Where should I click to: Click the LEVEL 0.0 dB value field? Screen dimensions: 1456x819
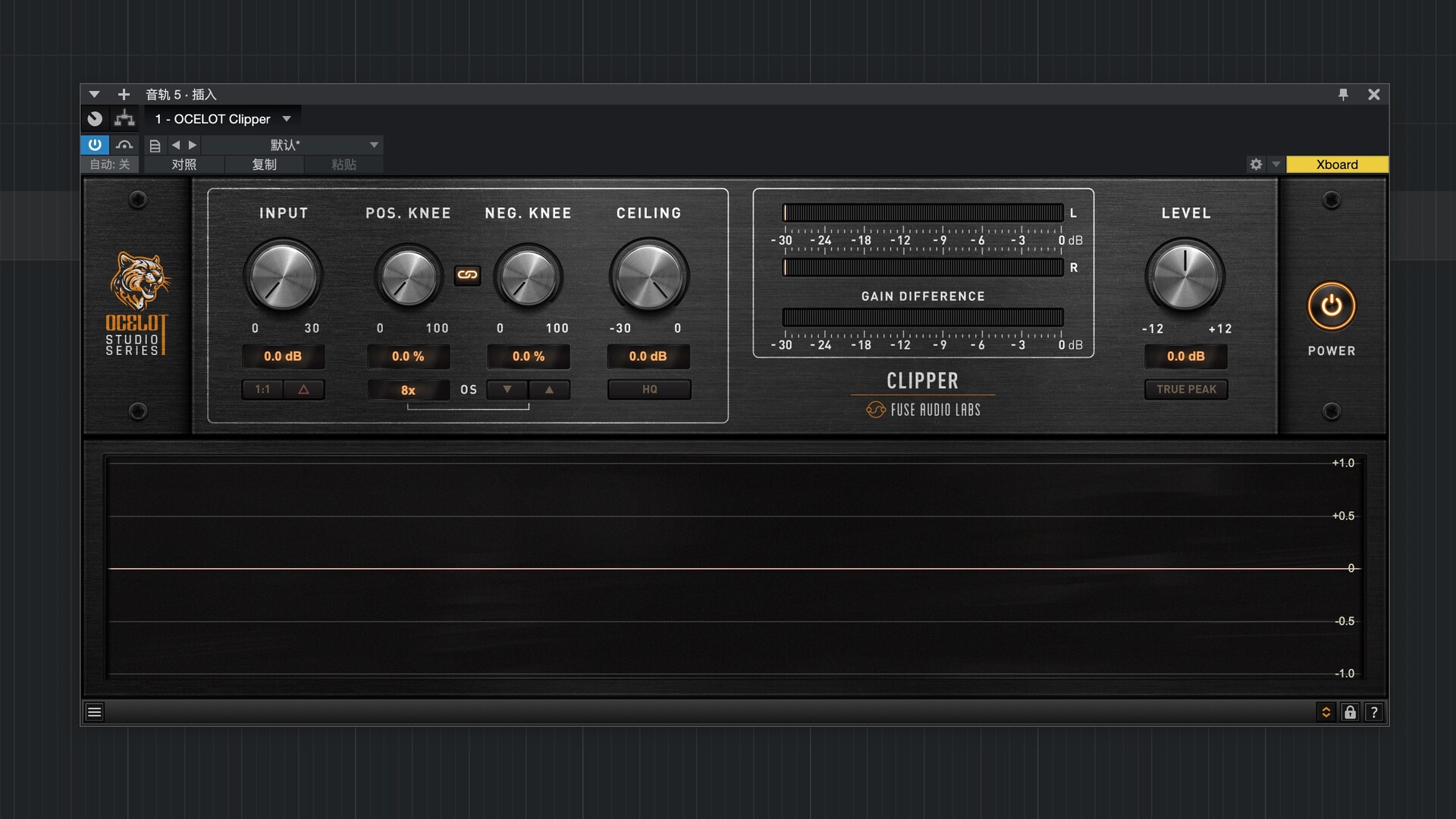(x=1186, y=356)
